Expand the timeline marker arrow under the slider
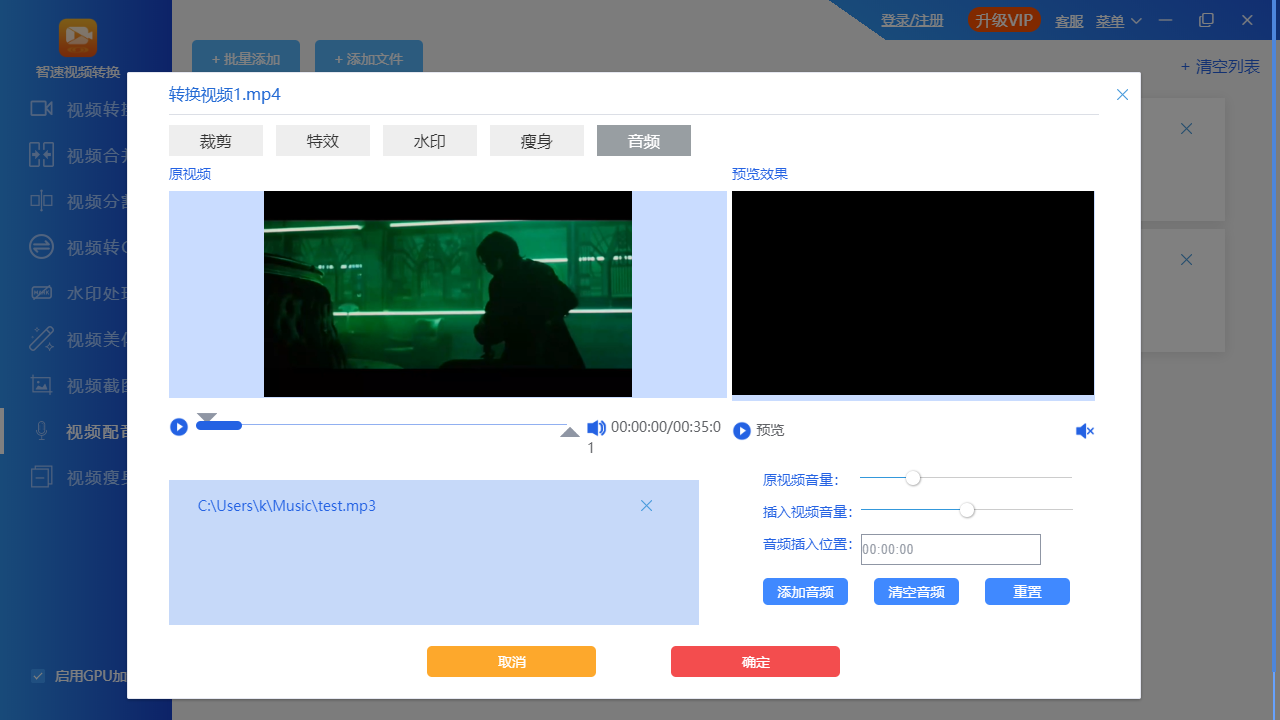Screen dimensions: 1280x720 click(569, 430)
